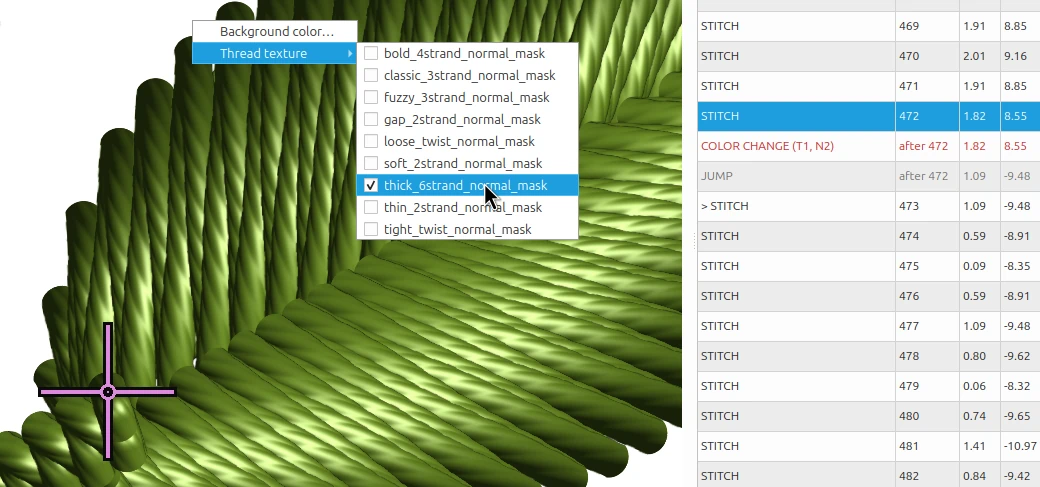The height and width of the screenshot is (487, 1040).
Task: Select the STITCH row numbered 475
Action: tap(868, 266)
